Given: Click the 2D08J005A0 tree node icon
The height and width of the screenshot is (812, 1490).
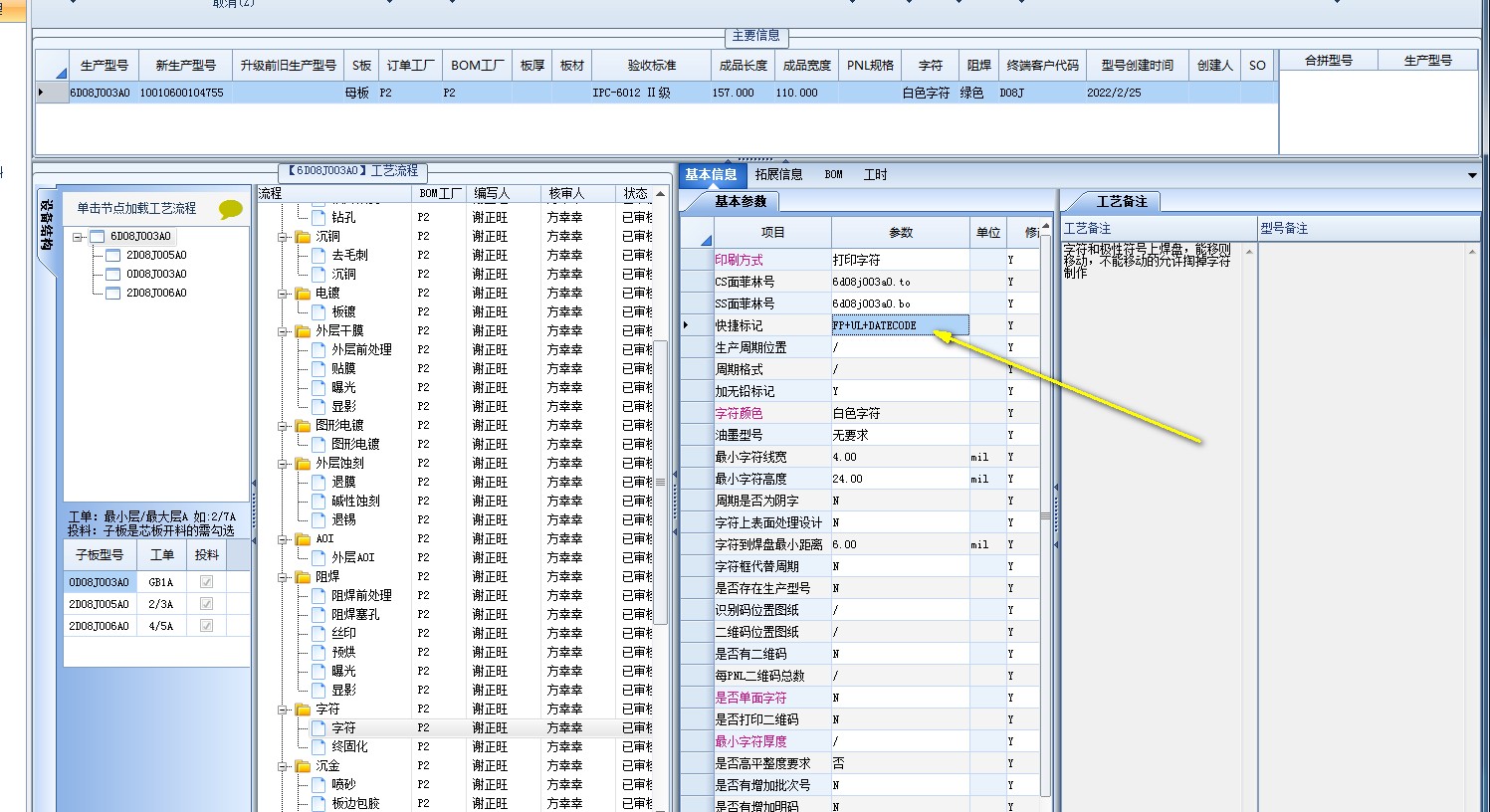Looking at the screenshot, I should [x=113, y=256].
